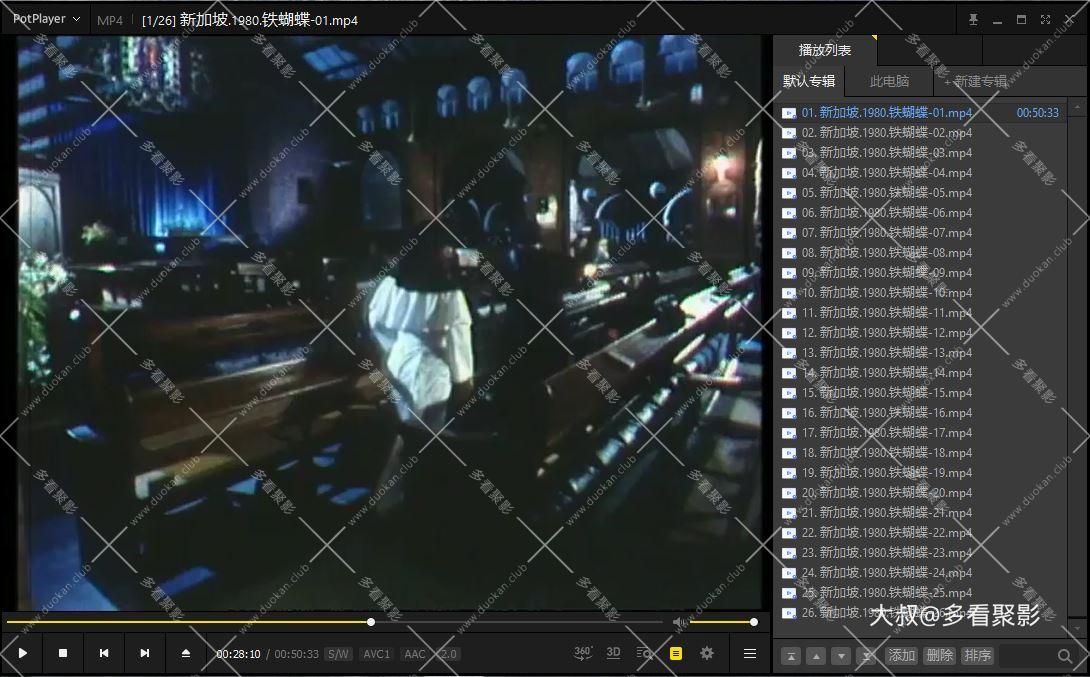Viewport: 1090px width, 677px height.
Task: Open the hamburger main menu icon
Action: point(749,653)
